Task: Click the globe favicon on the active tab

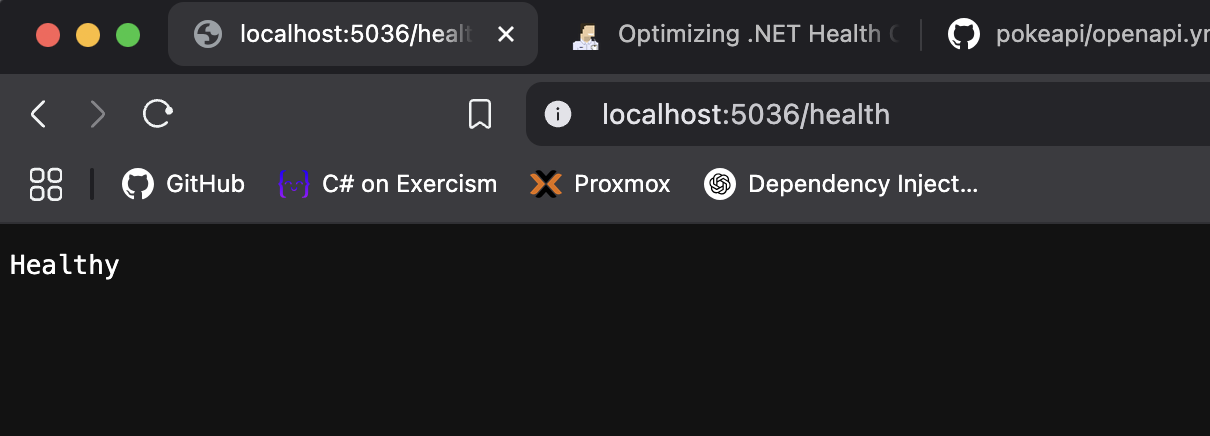Action: [x=208, y=35]
